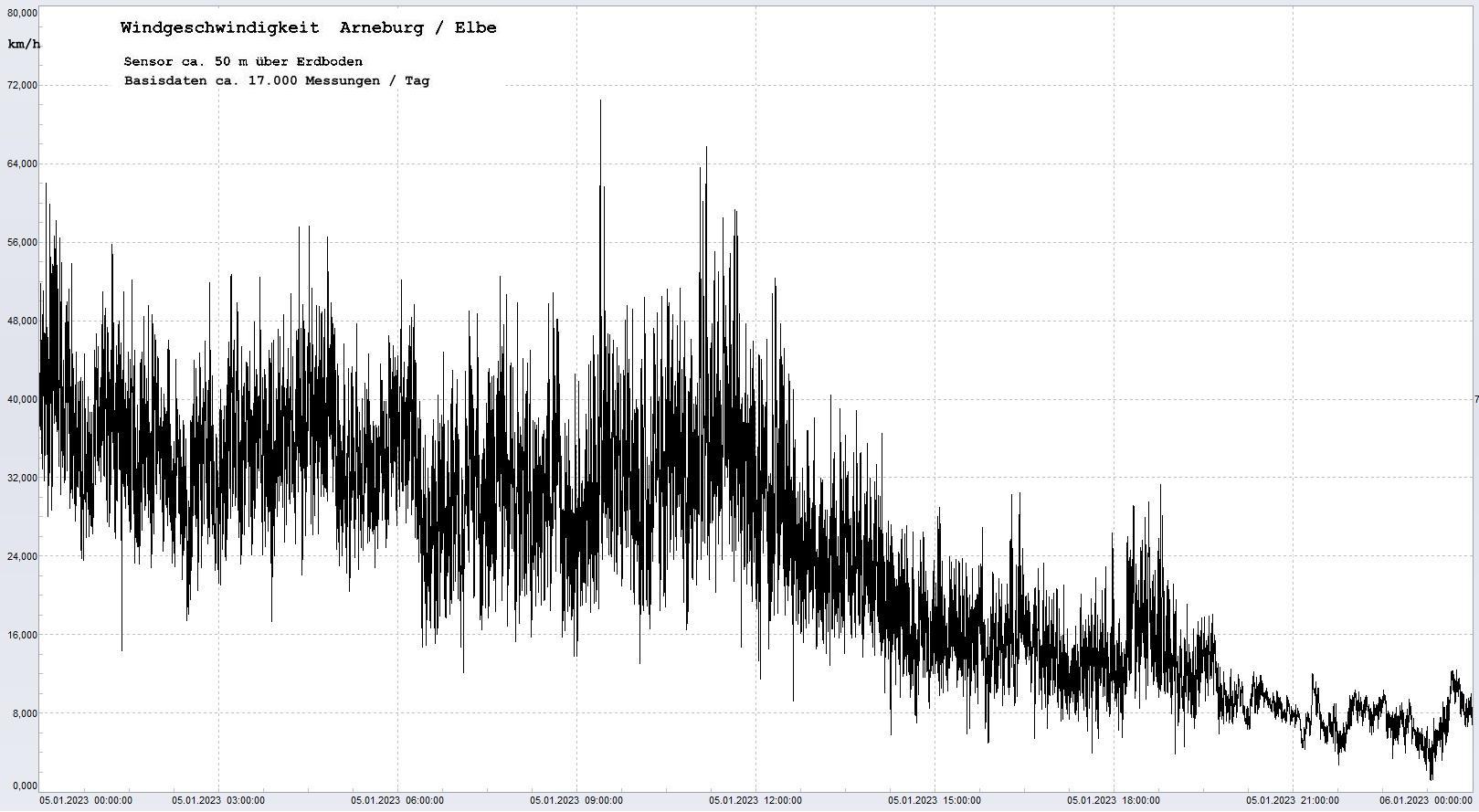Click the 72,000 y-axis tick label
The height and width of the screenshot is (812, 1479).
pyautogui.click(x=23, y=85)
